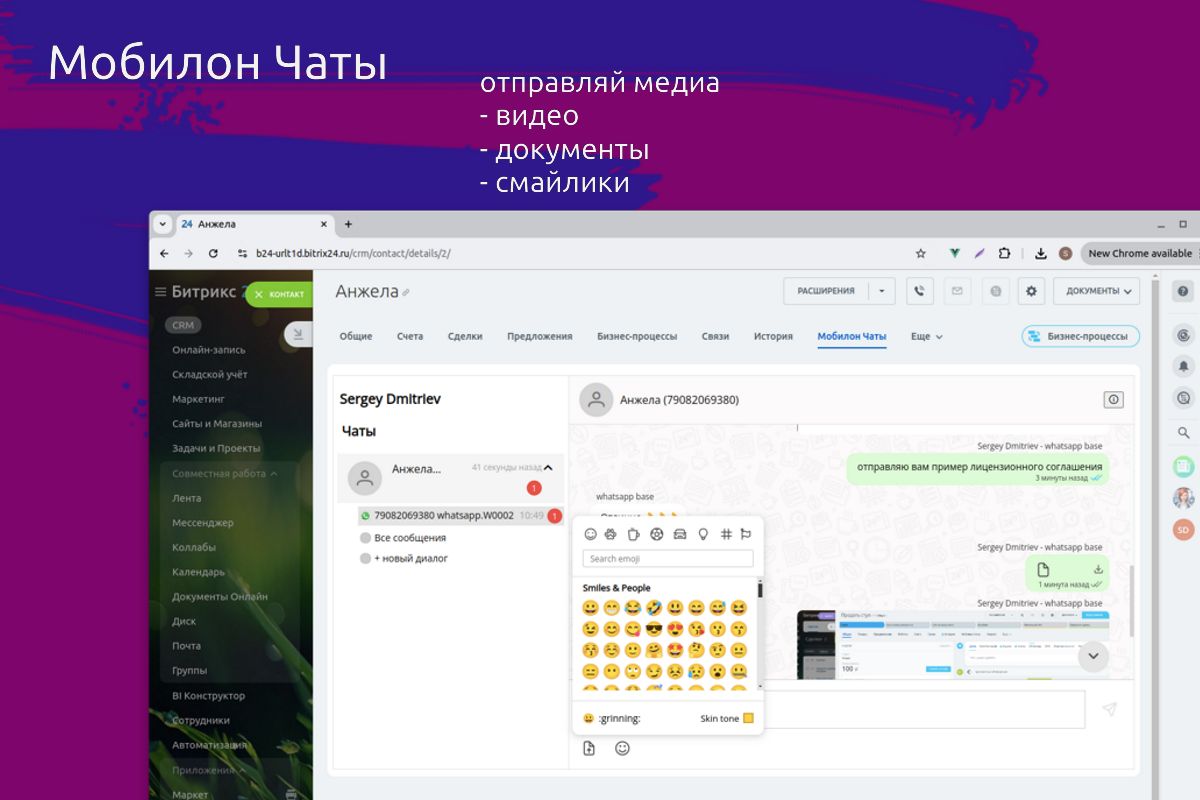The height and width of the screenshot is (800, 1200).
Task: Open notifications bell in right sidebar
Action: point(1184,366)
